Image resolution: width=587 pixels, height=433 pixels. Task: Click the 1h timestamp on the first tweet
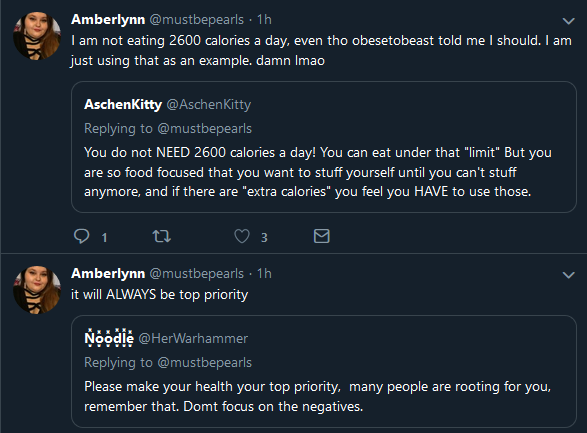coord(264,19)
